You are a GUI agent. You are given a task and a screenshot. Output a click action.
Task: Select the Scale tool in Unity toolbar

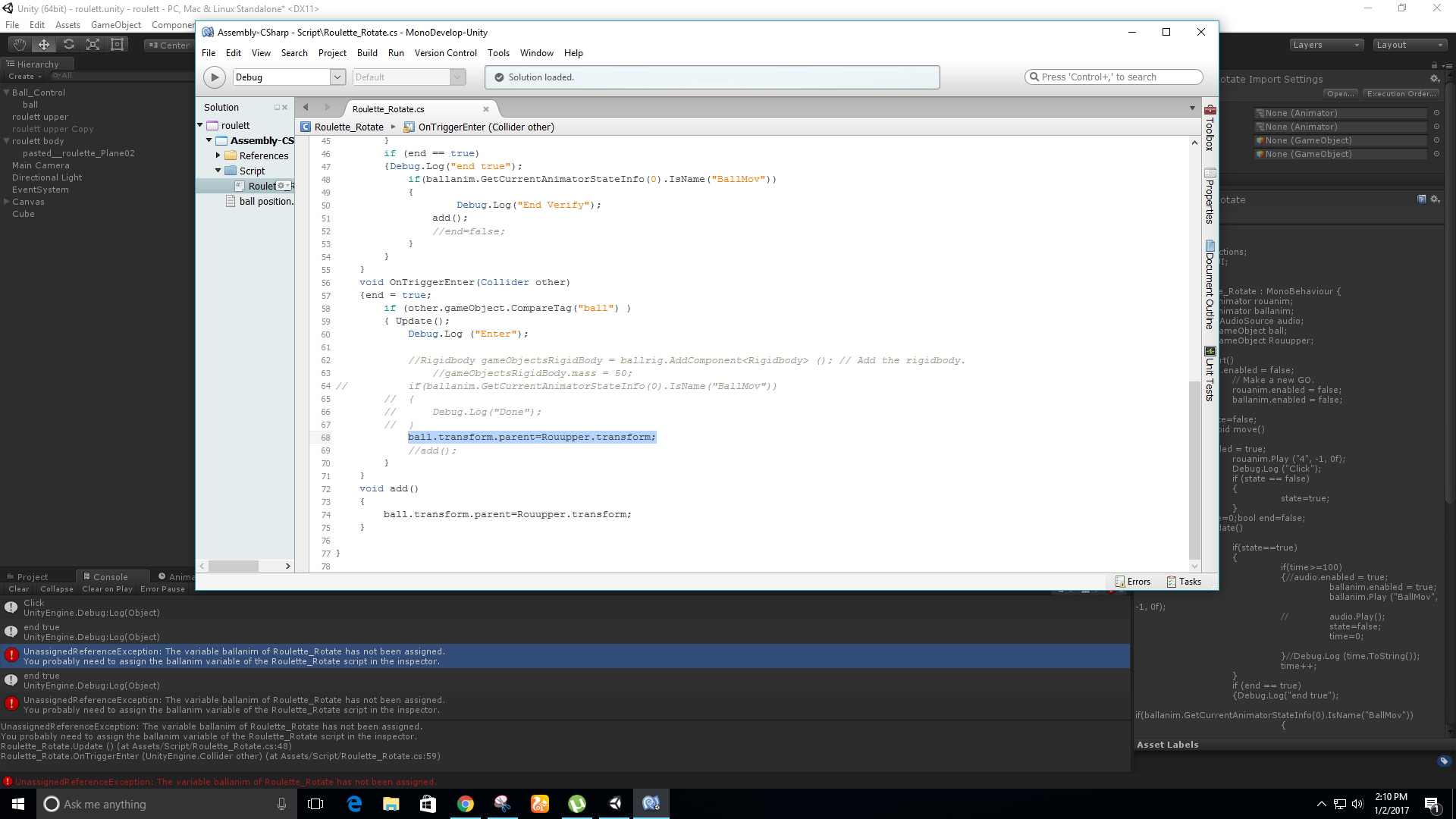click(x=93, y=45)
